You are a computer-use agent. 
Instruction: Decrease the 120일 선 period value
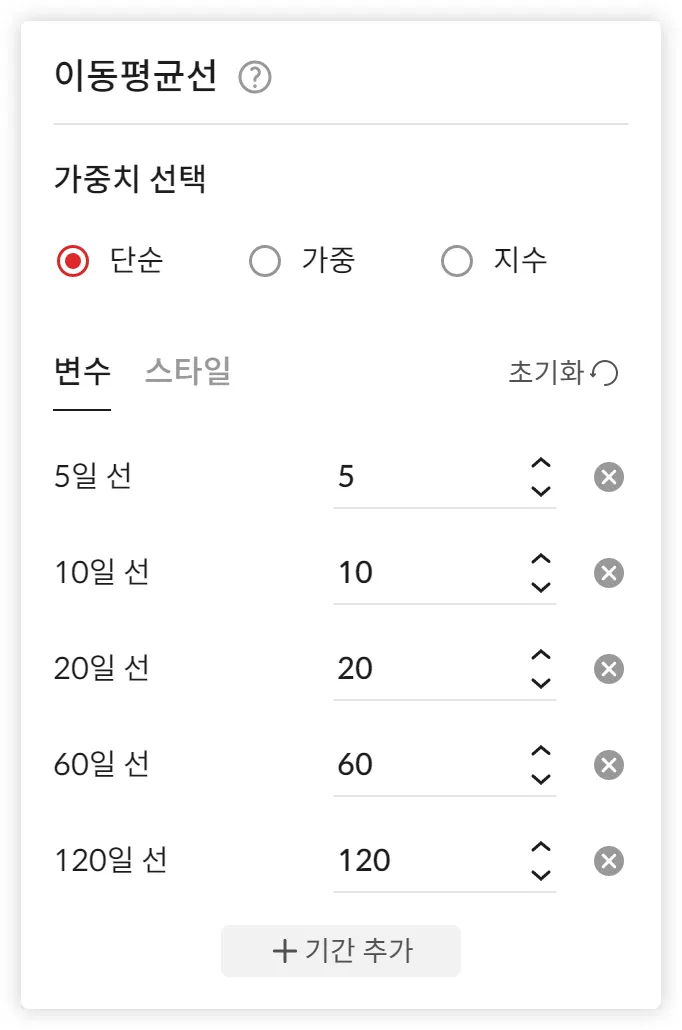541,875
